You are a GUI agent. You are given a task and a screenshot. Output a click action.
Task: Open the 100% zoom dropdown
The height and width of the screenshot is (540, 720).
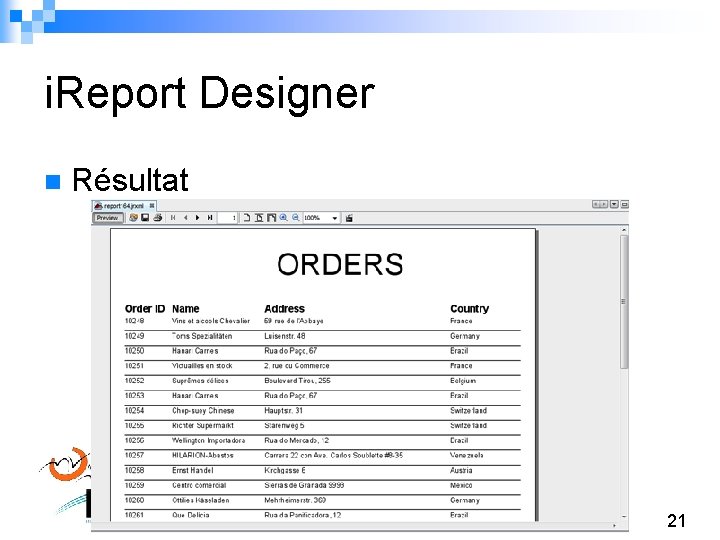click(335, 218)
